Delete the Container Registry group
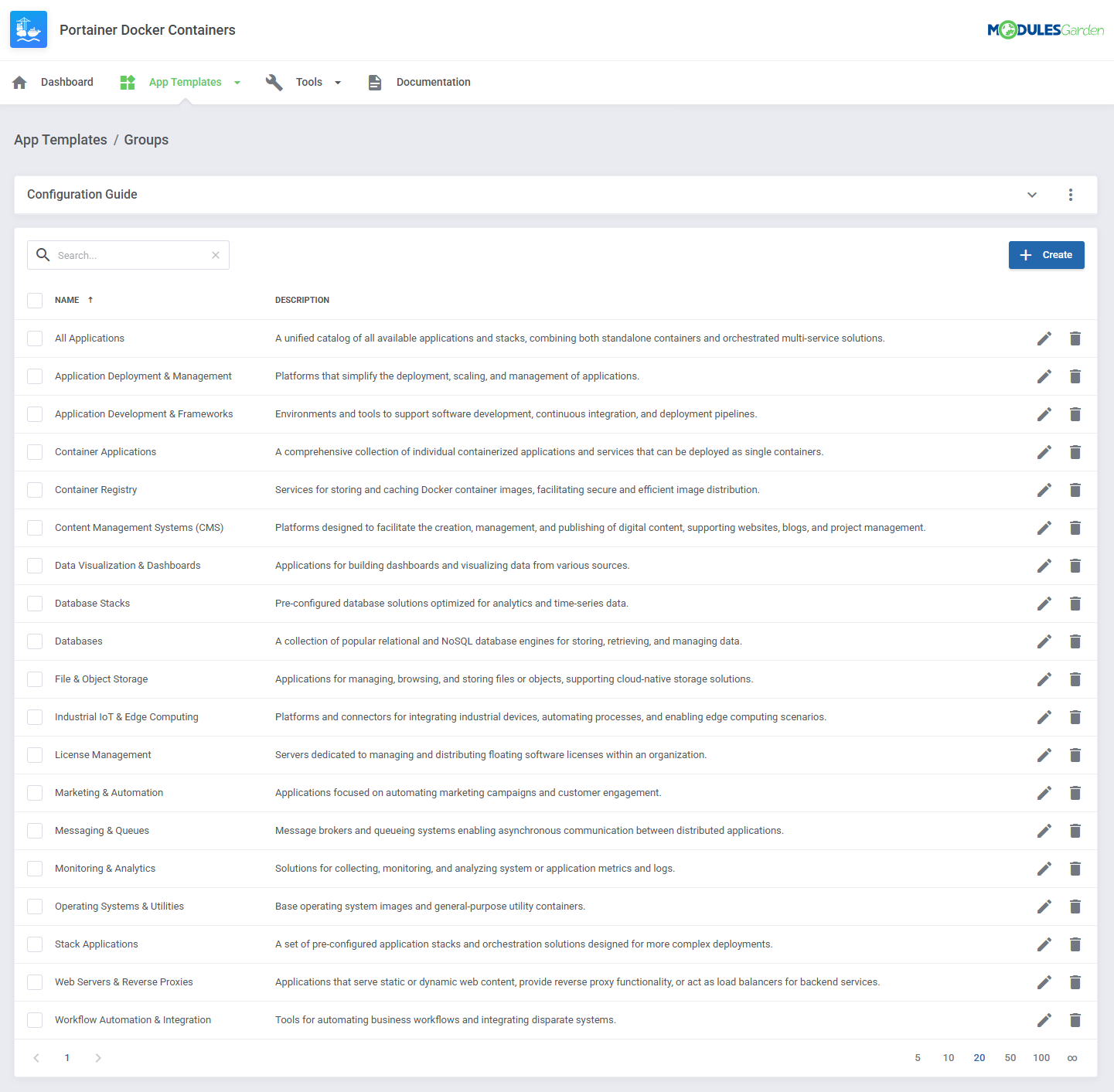Screen dimensions: 1114x1092 (x=1075, y=490)
